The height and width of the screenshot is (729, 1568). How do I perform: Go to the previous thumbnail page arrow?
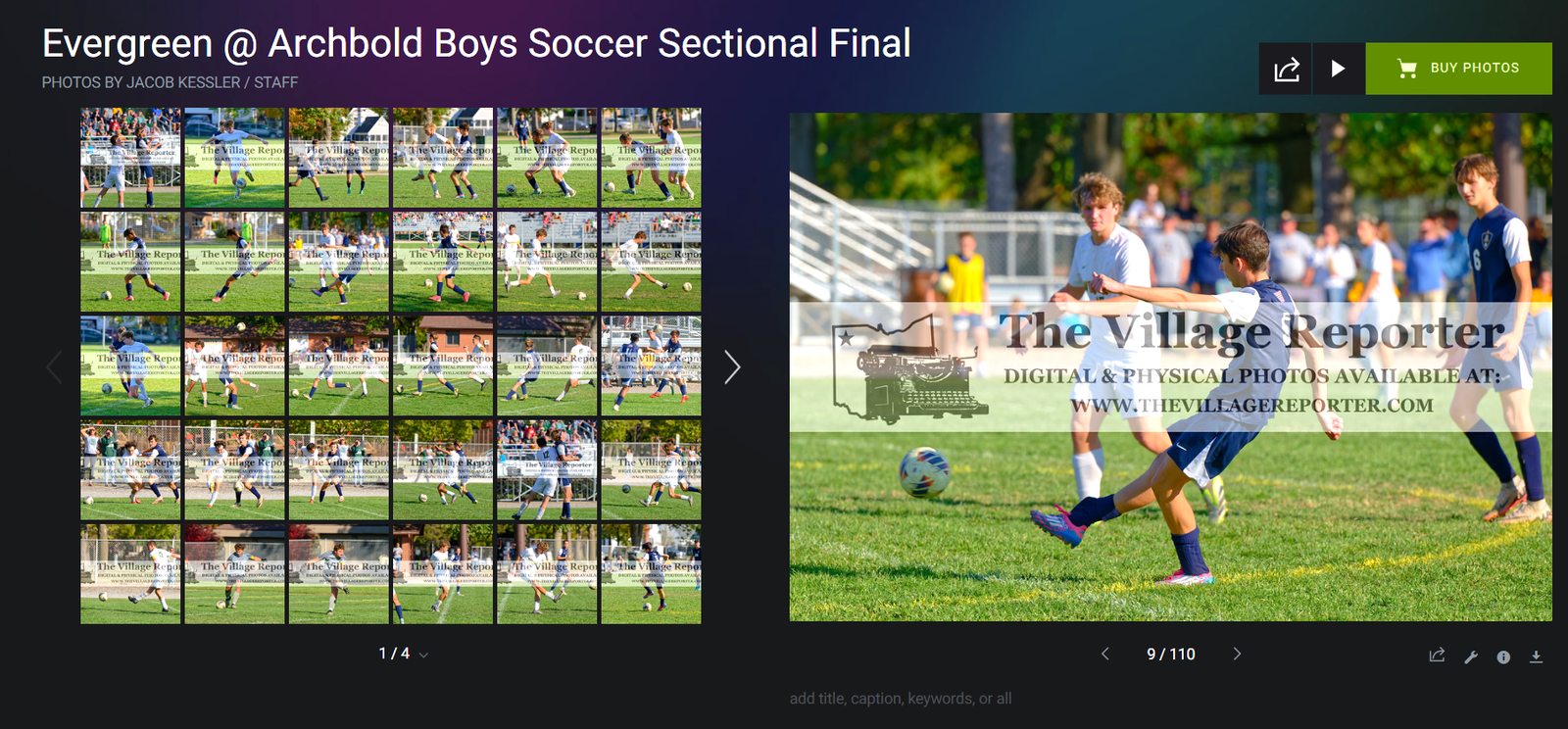pos(54,367)
